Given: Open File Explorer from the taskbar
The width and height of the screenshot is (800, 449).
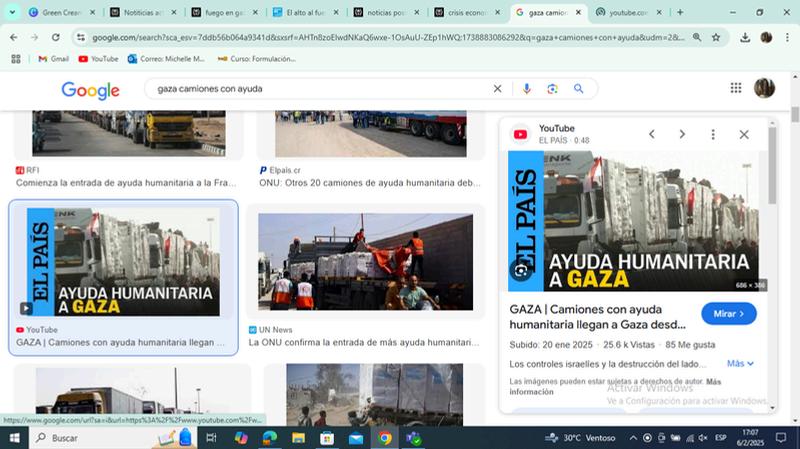Looking at the screenshot, I should coord(298,438).
